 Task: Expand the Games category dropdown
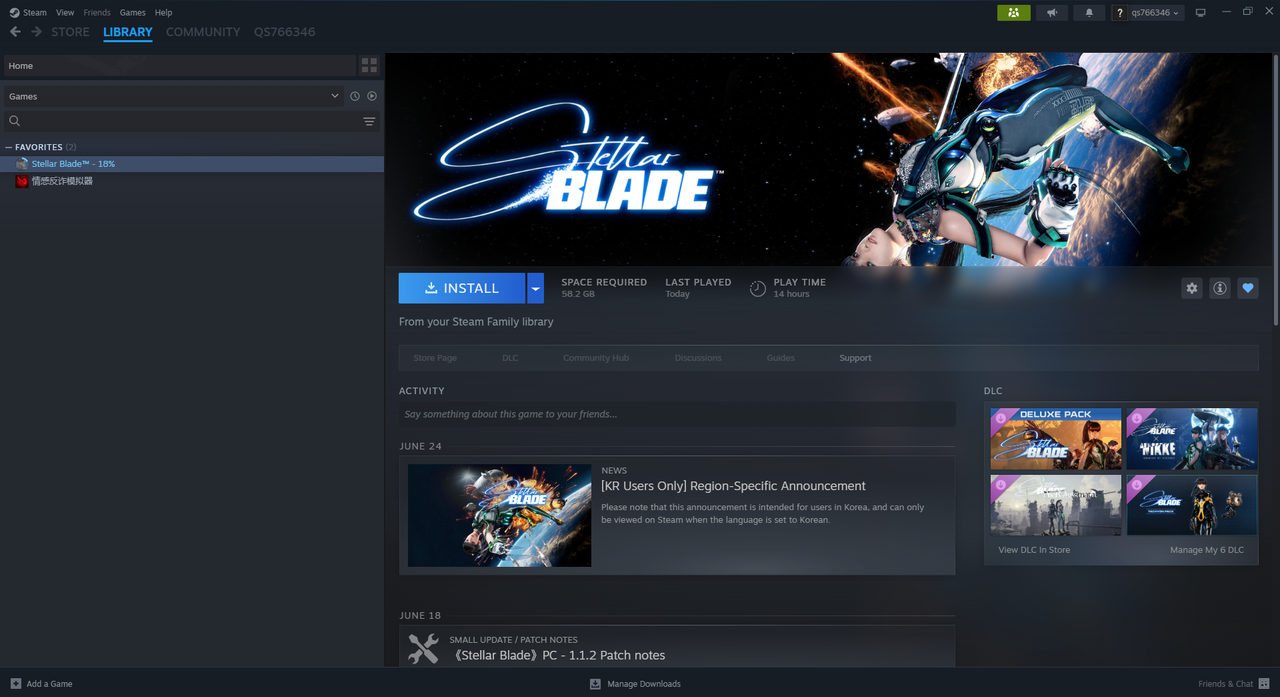pyautogui.click(x=172, y=96)
